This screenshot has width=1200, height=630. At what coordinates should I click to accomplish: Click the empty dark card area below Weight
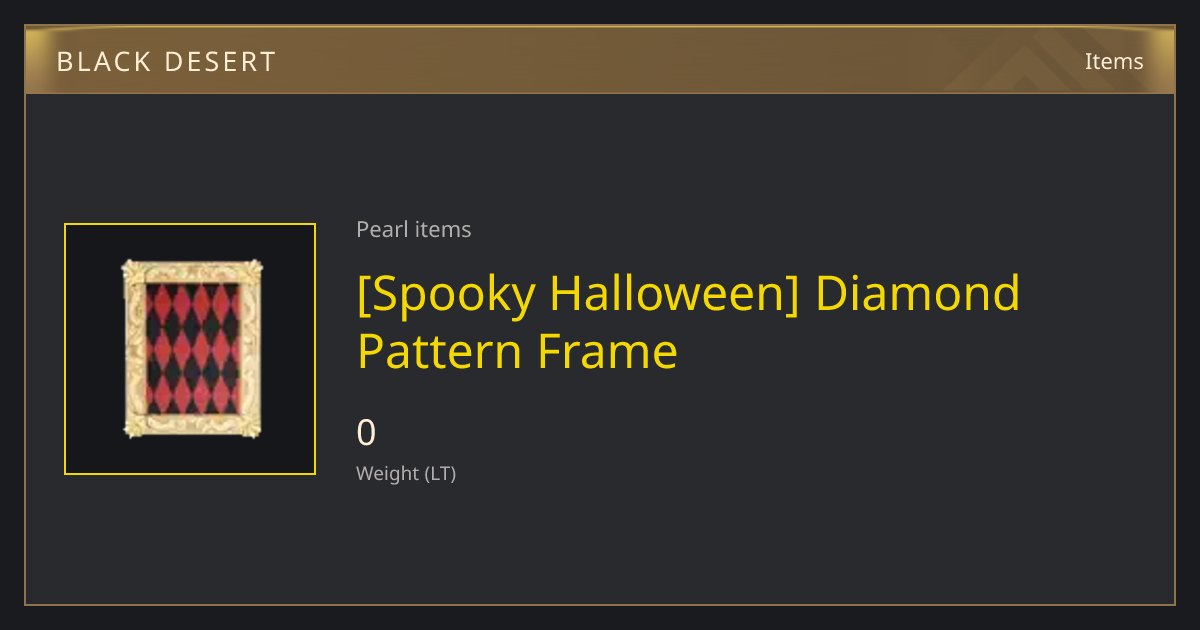(600, 545)
